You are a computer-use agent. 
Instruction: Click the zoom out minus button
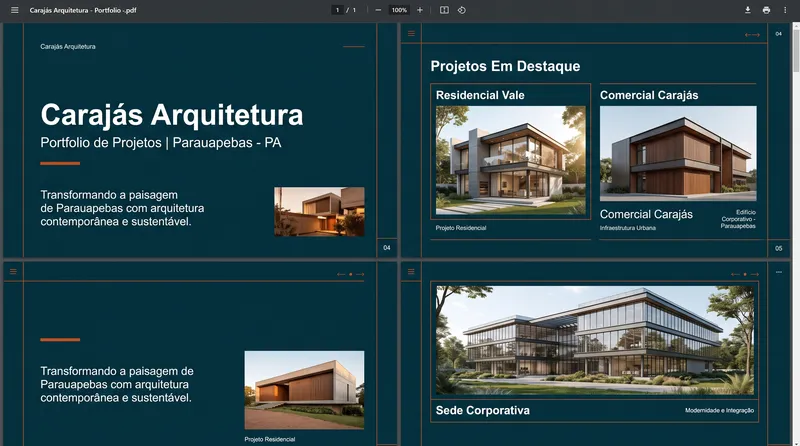378,10
